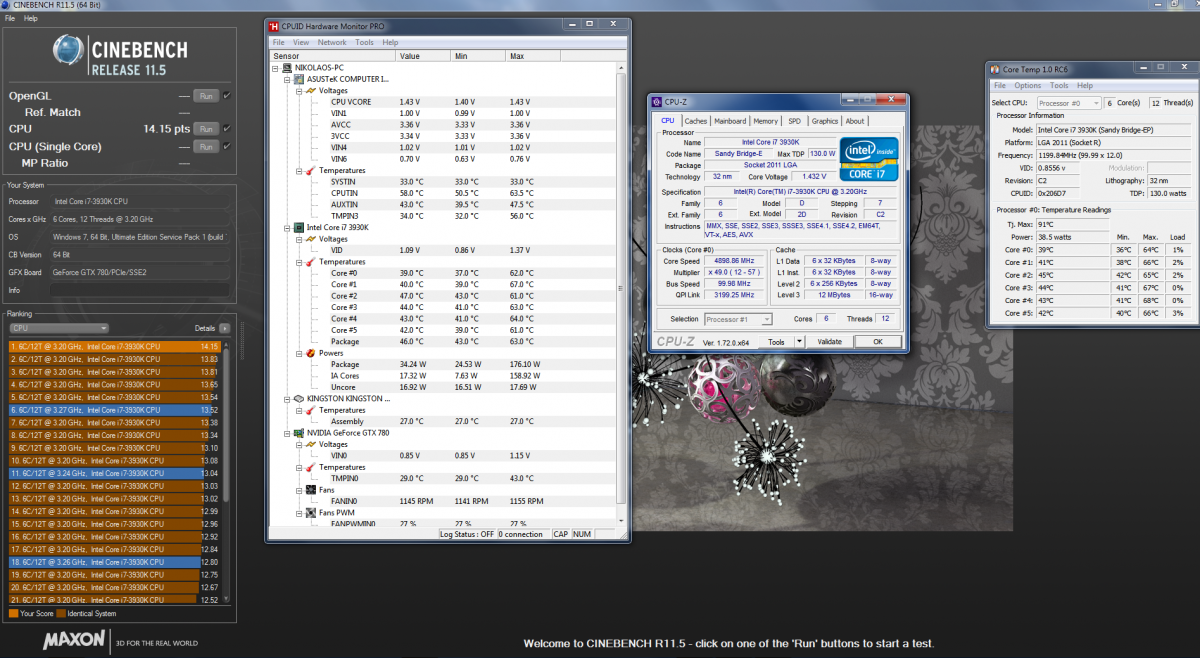Collapse the NIKOLAOS-PC tree node

click(274, 68)
